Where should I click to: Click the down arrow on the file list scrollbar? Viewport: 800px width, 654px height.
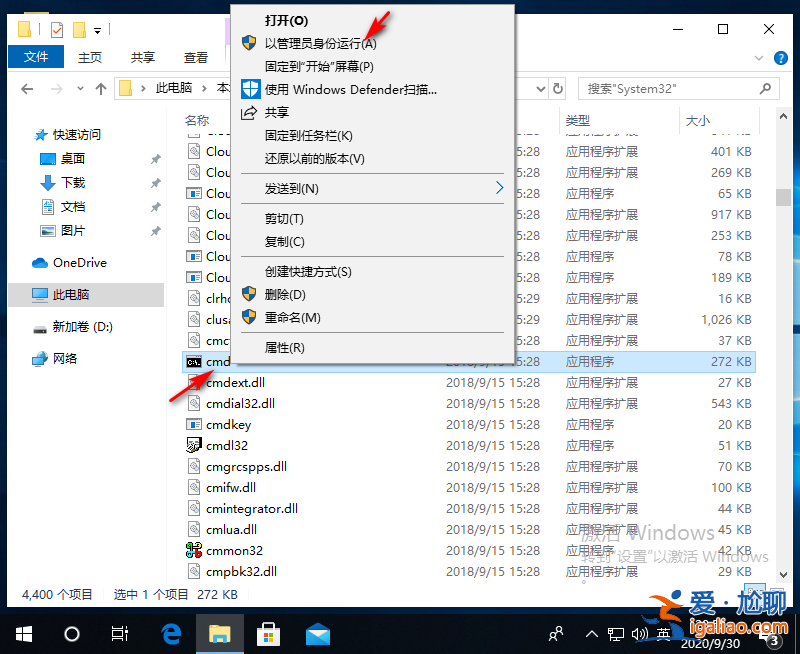783,576
